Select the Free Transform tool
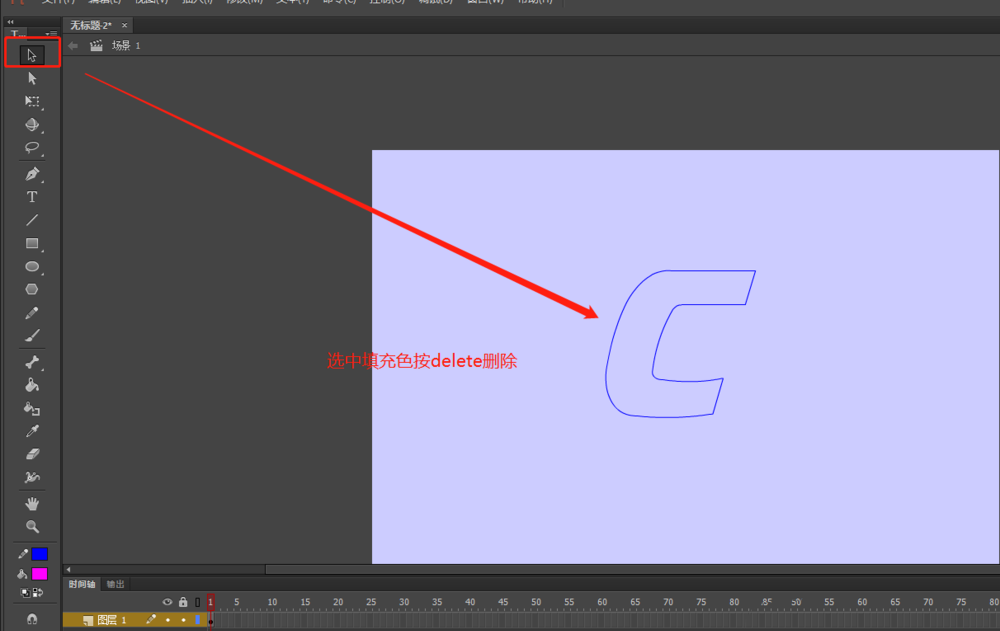This screenshot has width=1000, height=631. point(32,101)
